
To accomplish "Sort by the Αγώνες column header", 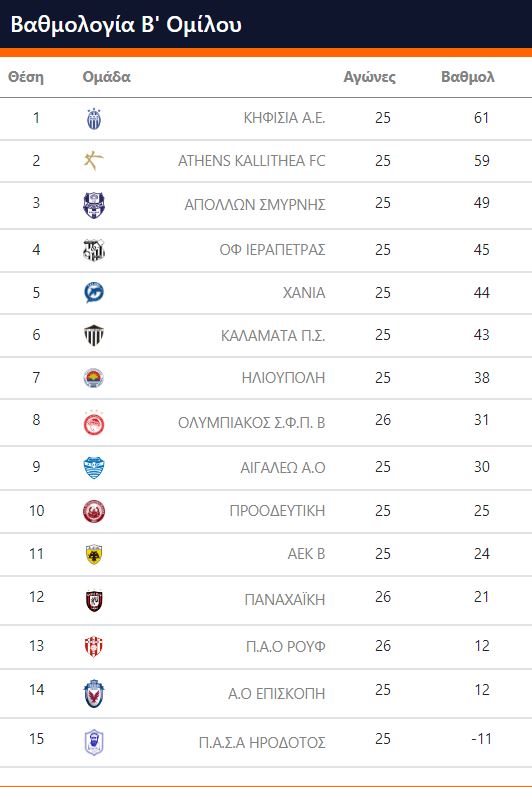I will 369,77.
